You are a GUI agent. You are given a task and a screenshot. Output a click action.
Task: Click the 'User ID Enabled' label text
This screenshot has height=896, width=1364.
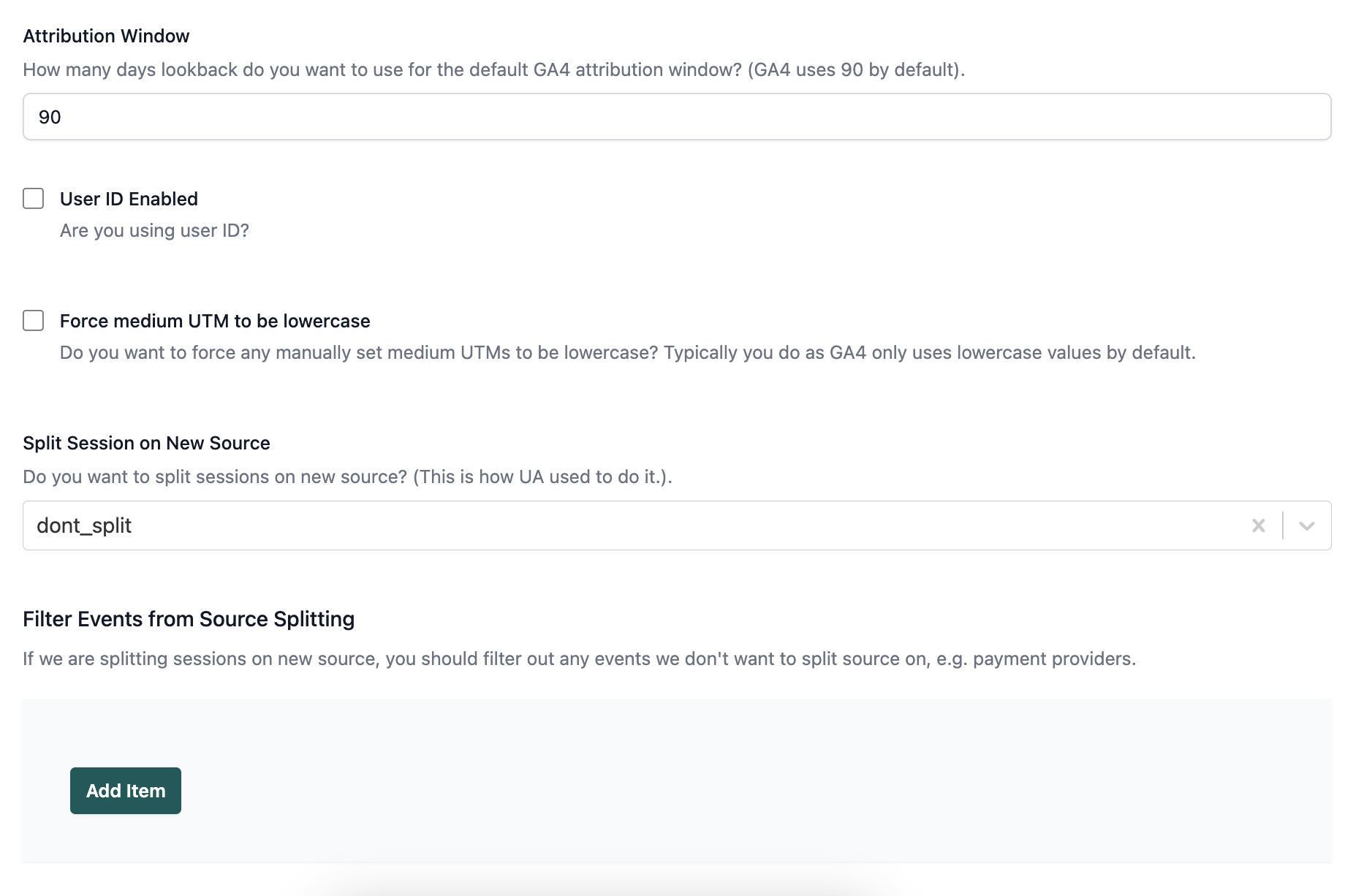click(129, 199)
